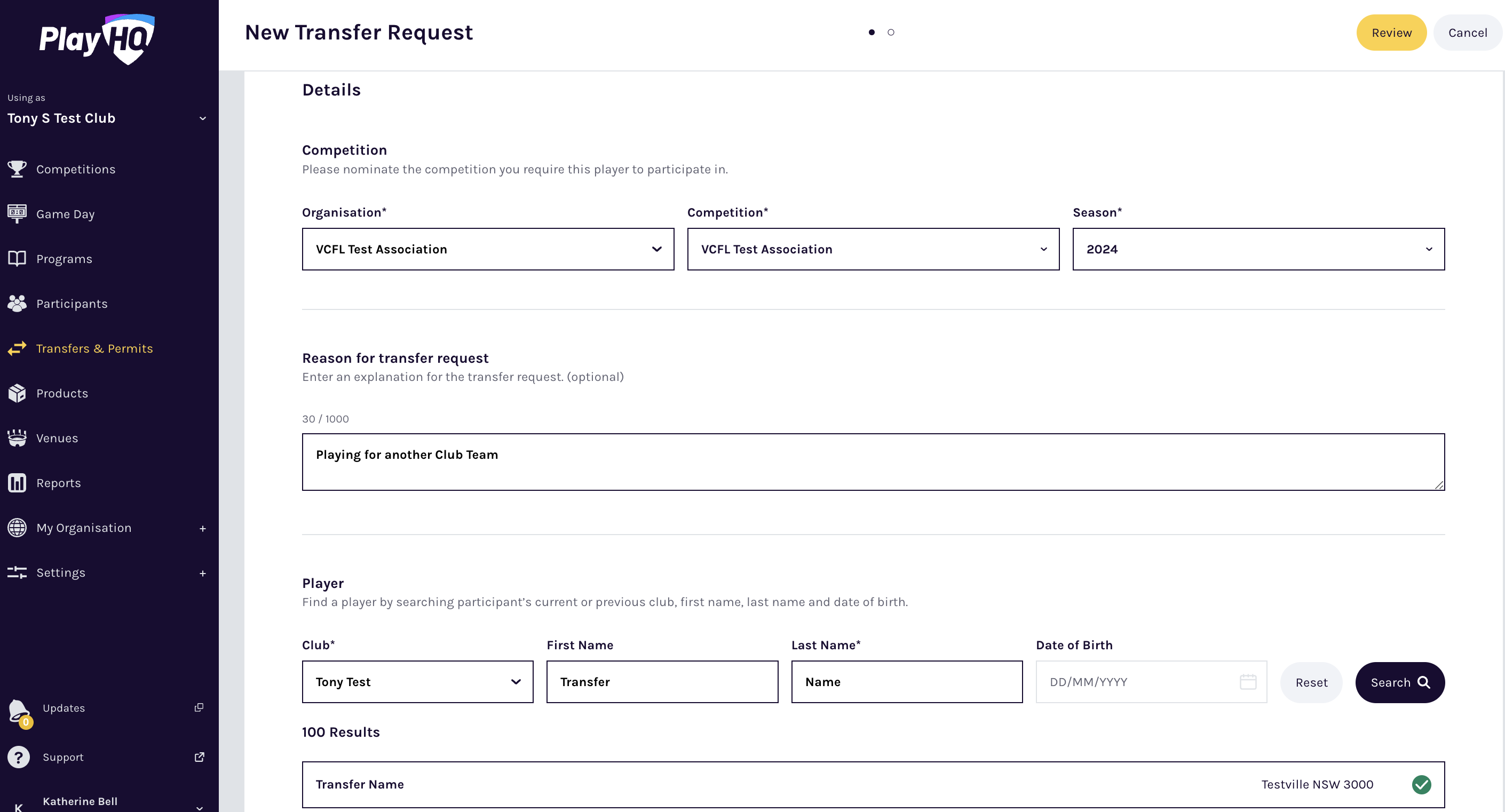
Task: Click the Support question mark icon
Action: coord(19,757)
